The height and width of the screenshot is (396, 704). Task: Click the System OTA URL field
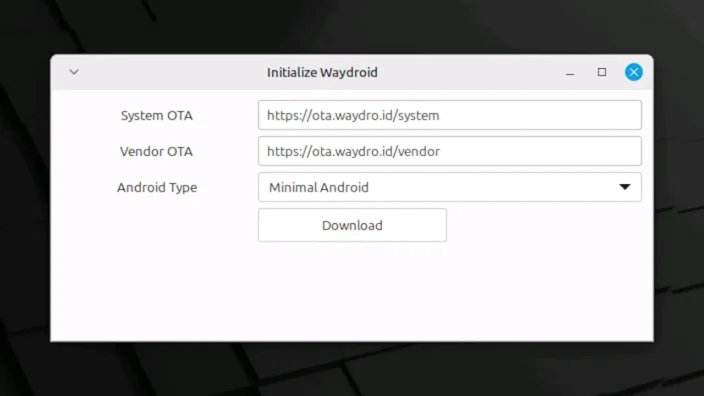coord(449,115)
